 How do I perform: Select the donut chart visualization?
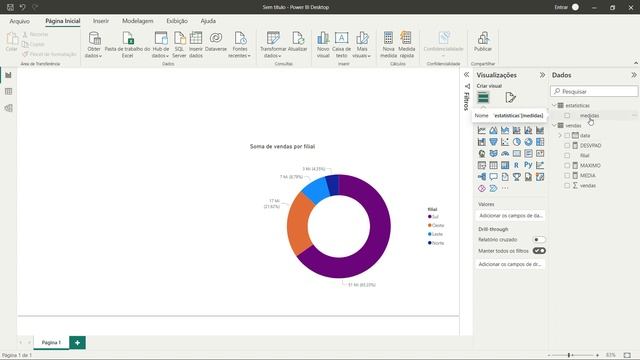click(528, 142)
